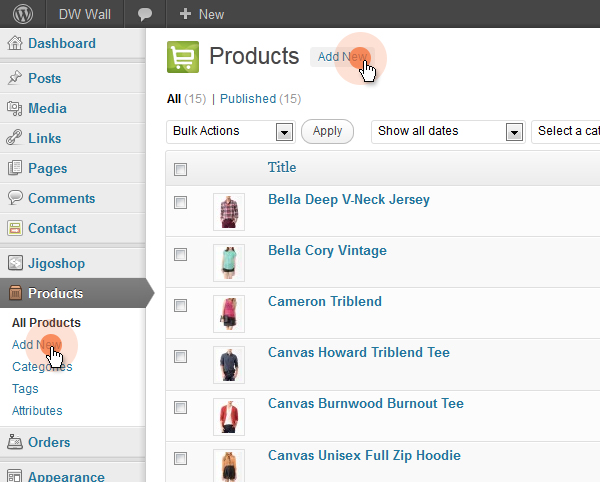Open Canvas Unisex Full Zip Hoodie product

(x=364, y=456)
